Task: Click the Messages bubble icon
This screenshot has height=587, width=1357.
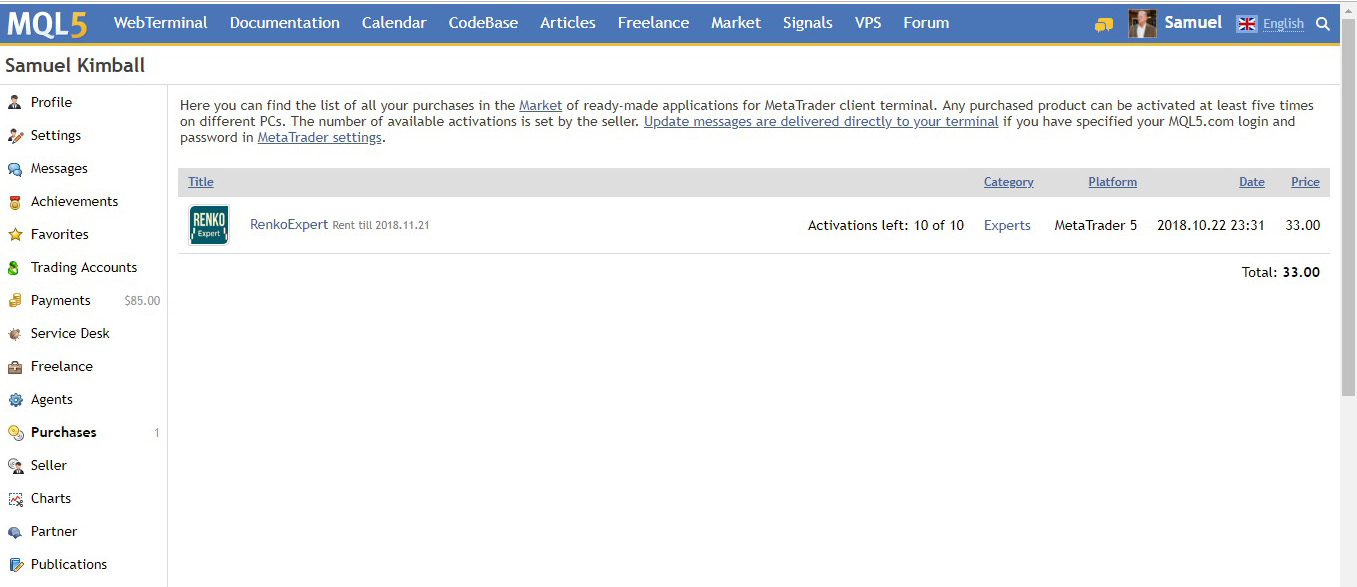Action: point(15,168)
